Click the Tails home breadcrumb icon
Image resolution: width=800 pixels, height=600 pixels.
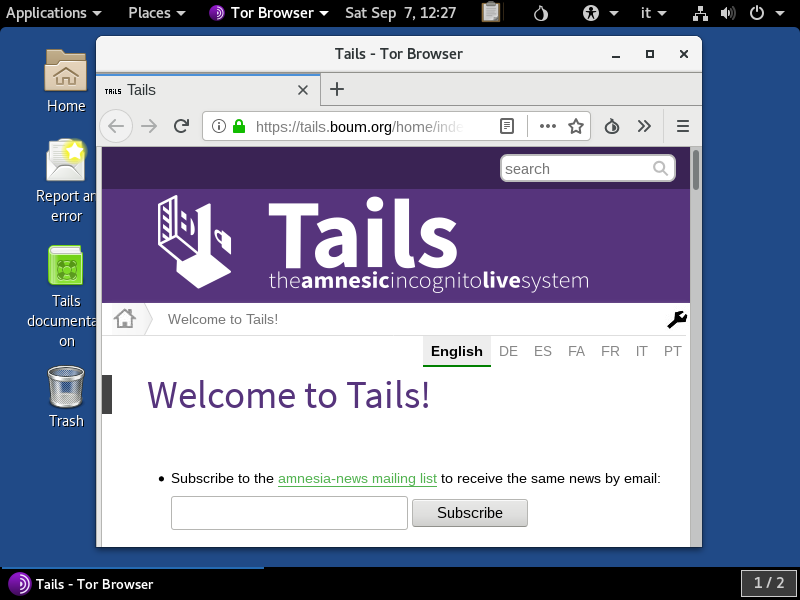pyautogui.click(x=124, y=319)
